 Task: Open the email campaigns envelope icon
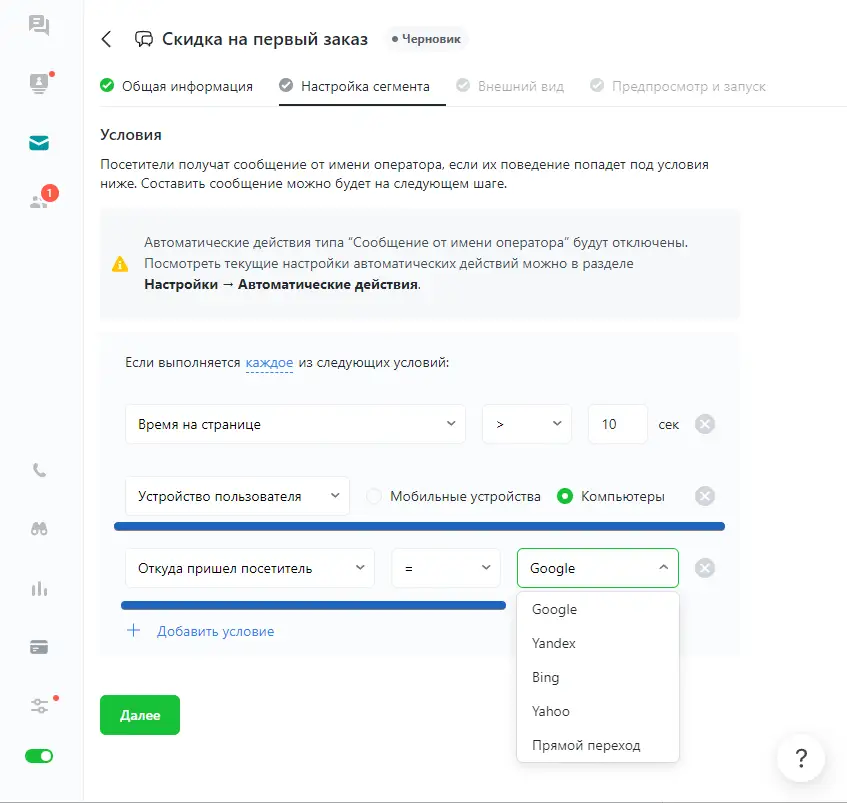(x=39, y=142)
